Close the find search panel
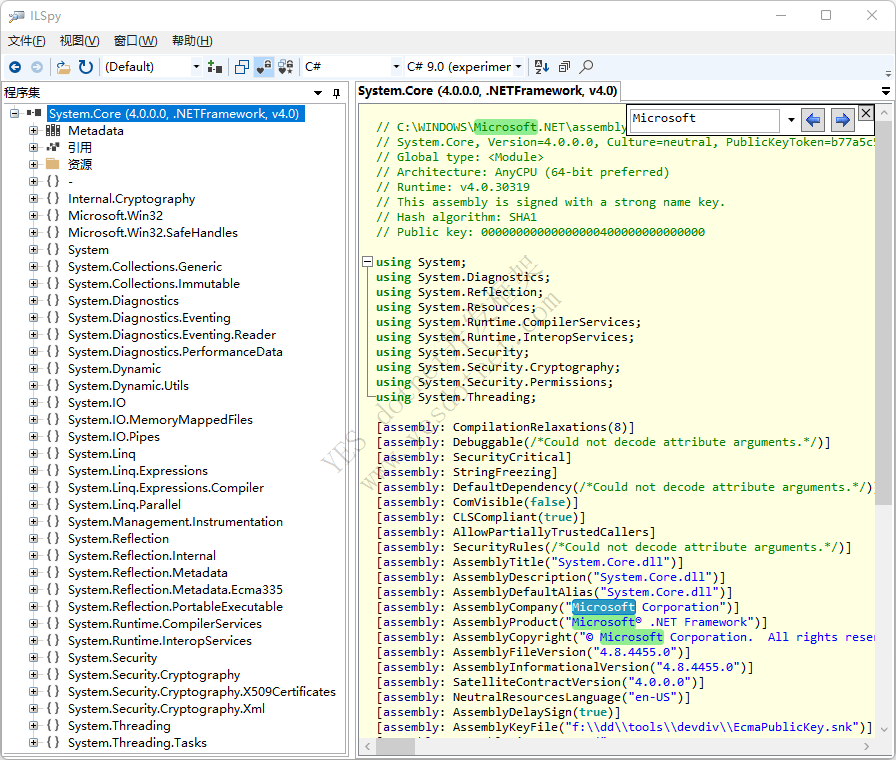The height and width of the screenshot is (760, 896). click(866, 113)
